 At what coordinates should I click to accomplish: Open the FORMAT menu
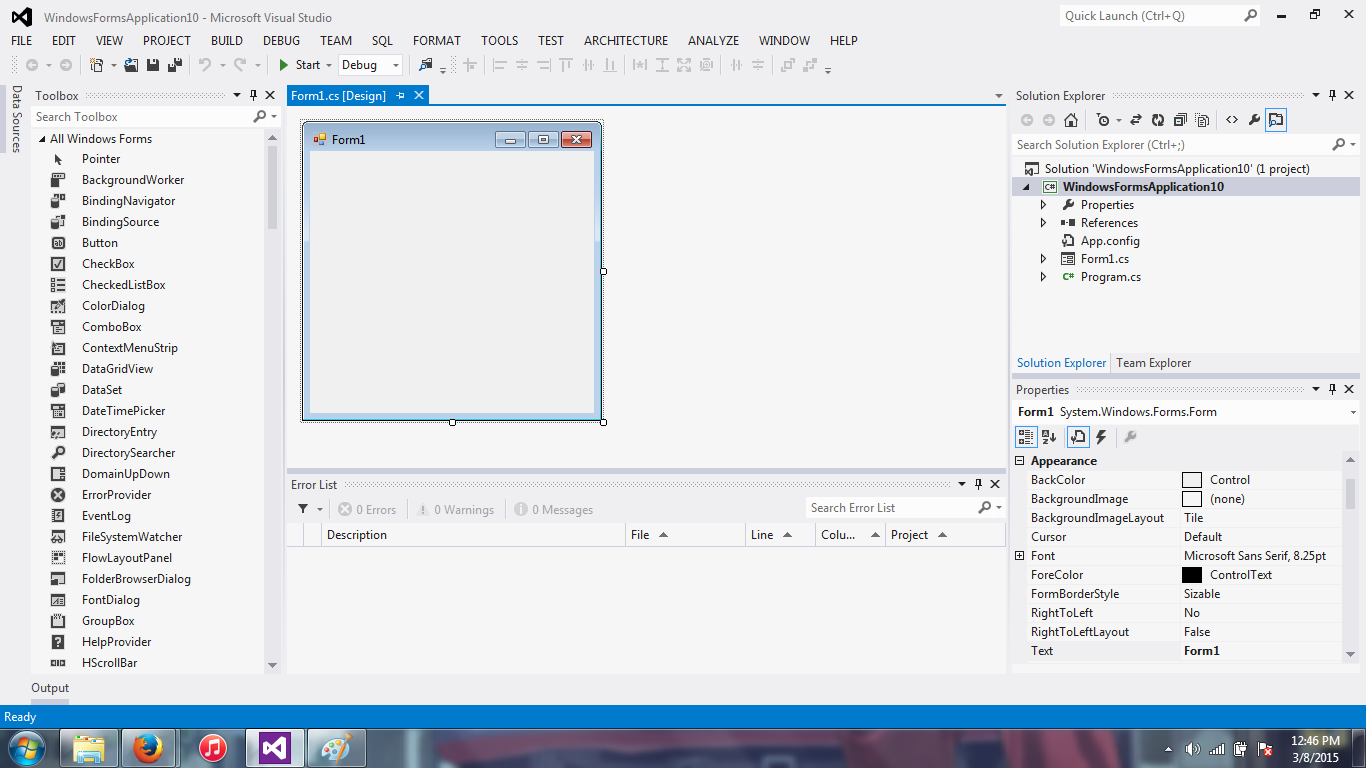pos(437,41)
